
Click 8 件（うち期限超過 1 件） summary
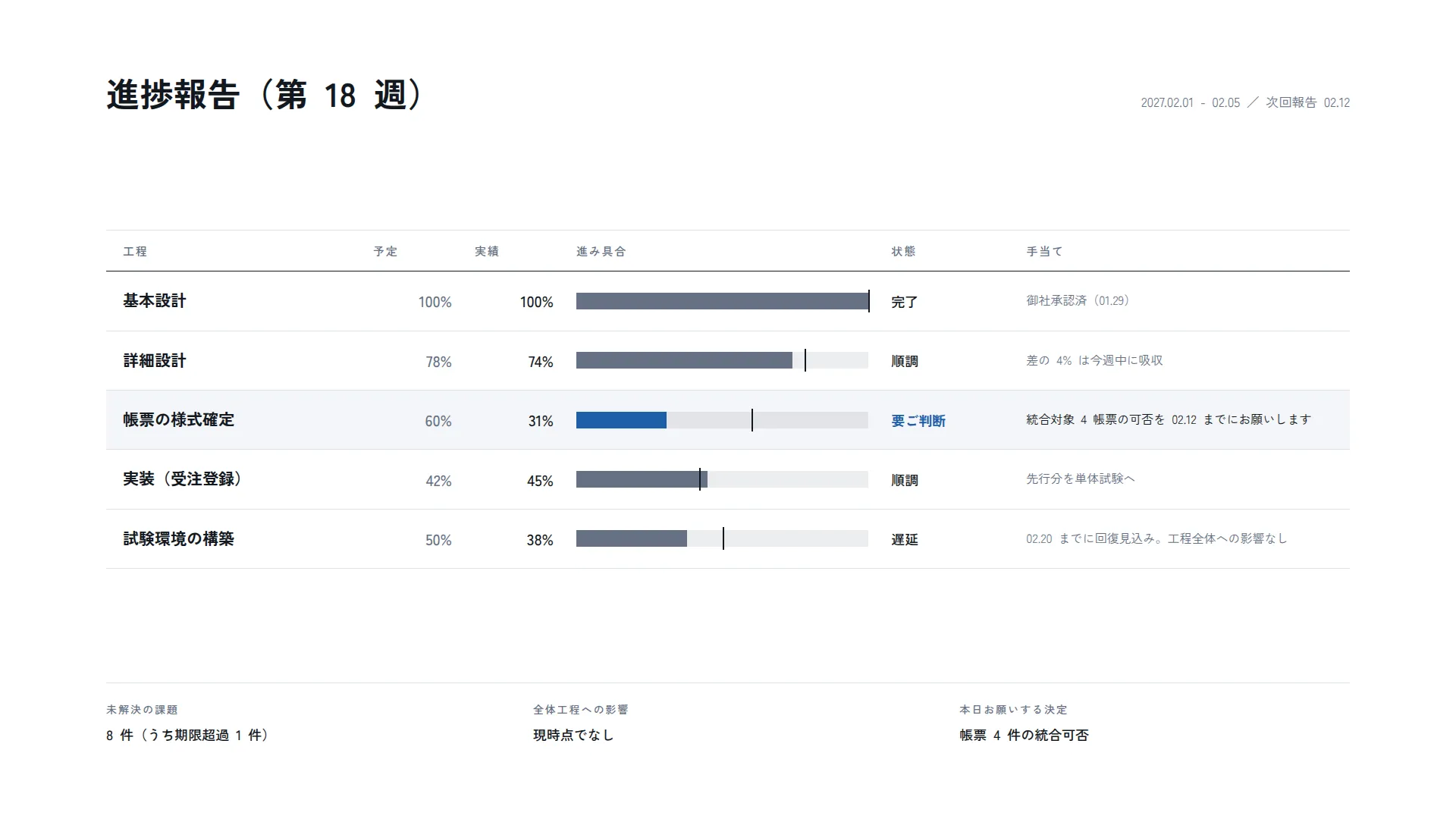pos(189,736)
